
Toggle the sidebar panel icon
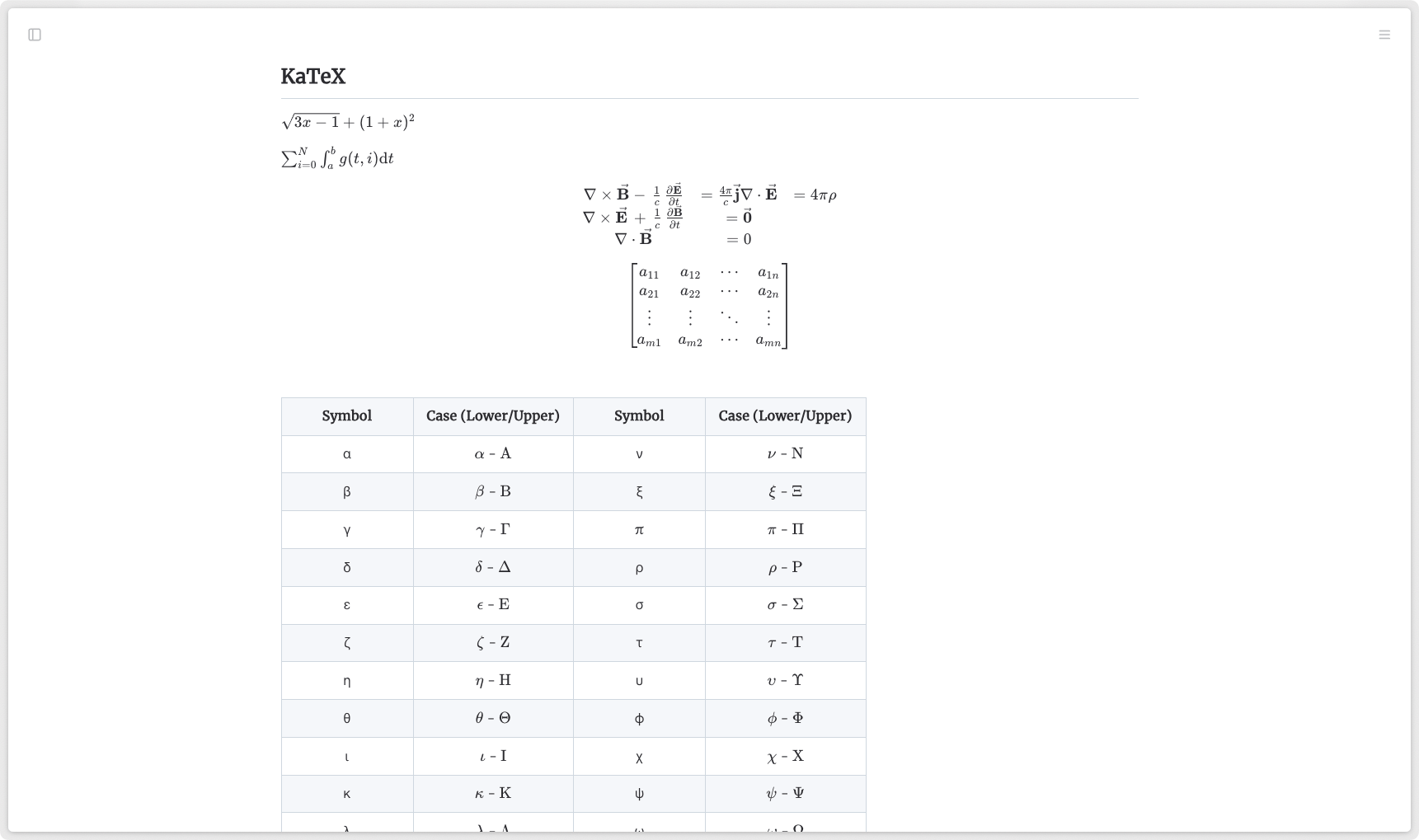[35, 35]
